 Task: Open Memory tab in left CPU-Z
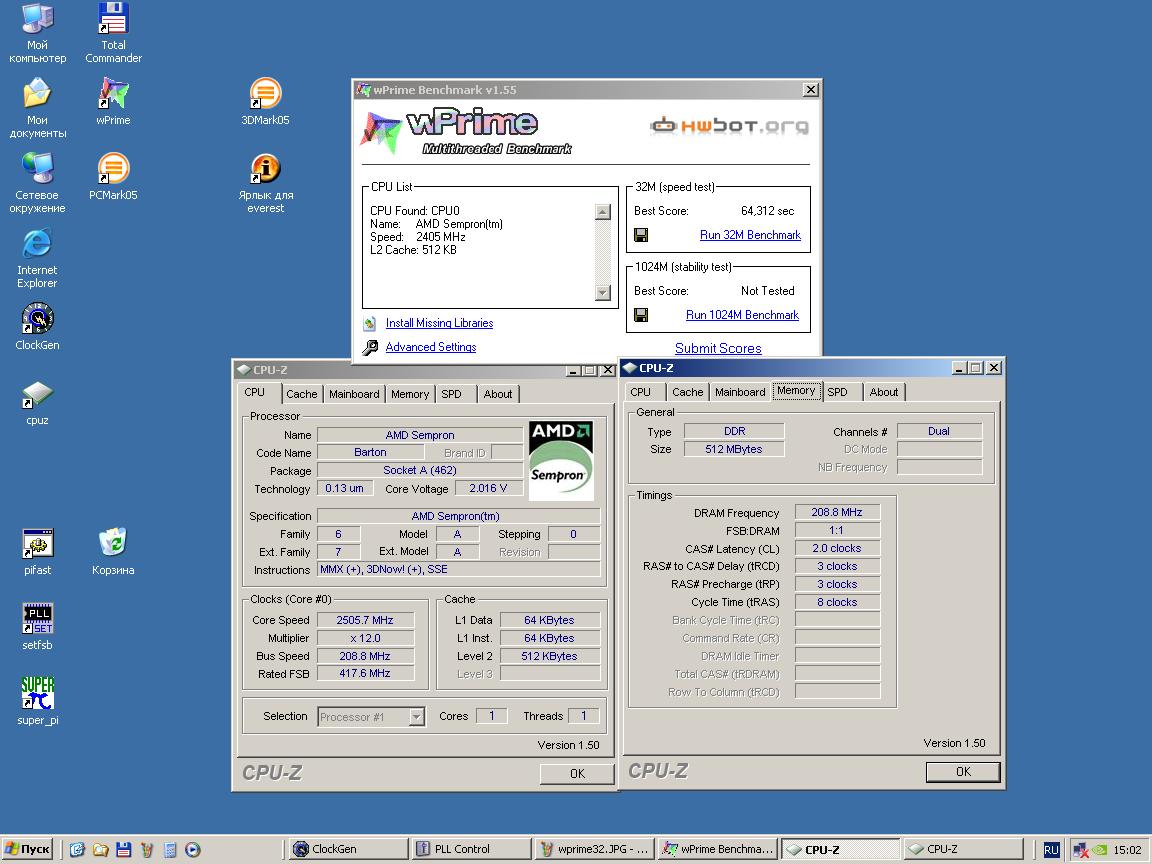(410, 394)
